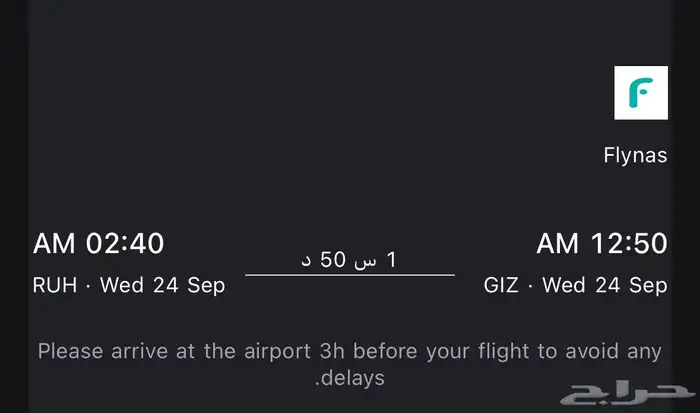Tap the AM label beside 12:50
Screen dimensions: 700x413
[x=558, y=243]
